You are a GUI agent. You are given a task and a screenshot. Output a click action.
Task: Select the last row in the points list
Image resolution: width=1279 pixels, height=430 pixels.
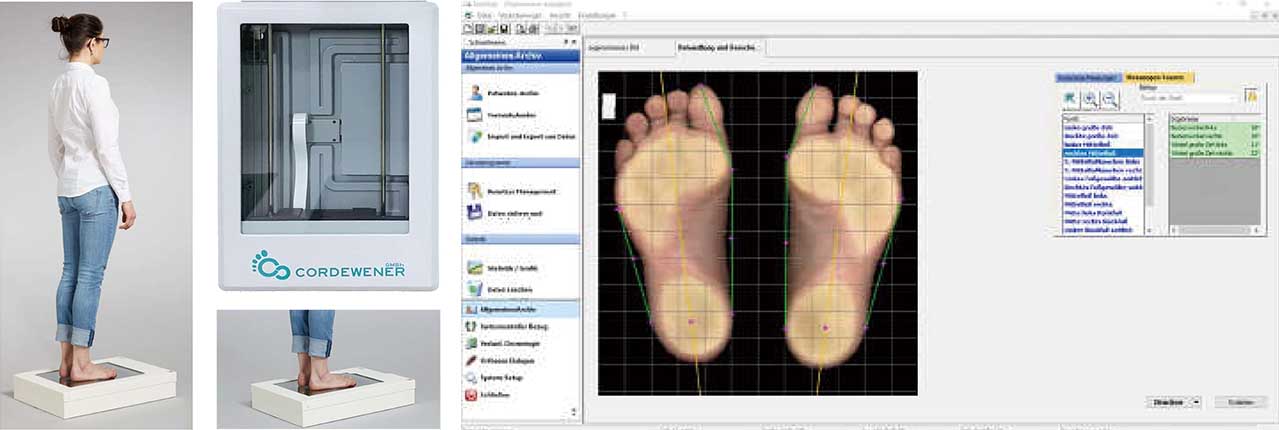(x=1103, y=229)
